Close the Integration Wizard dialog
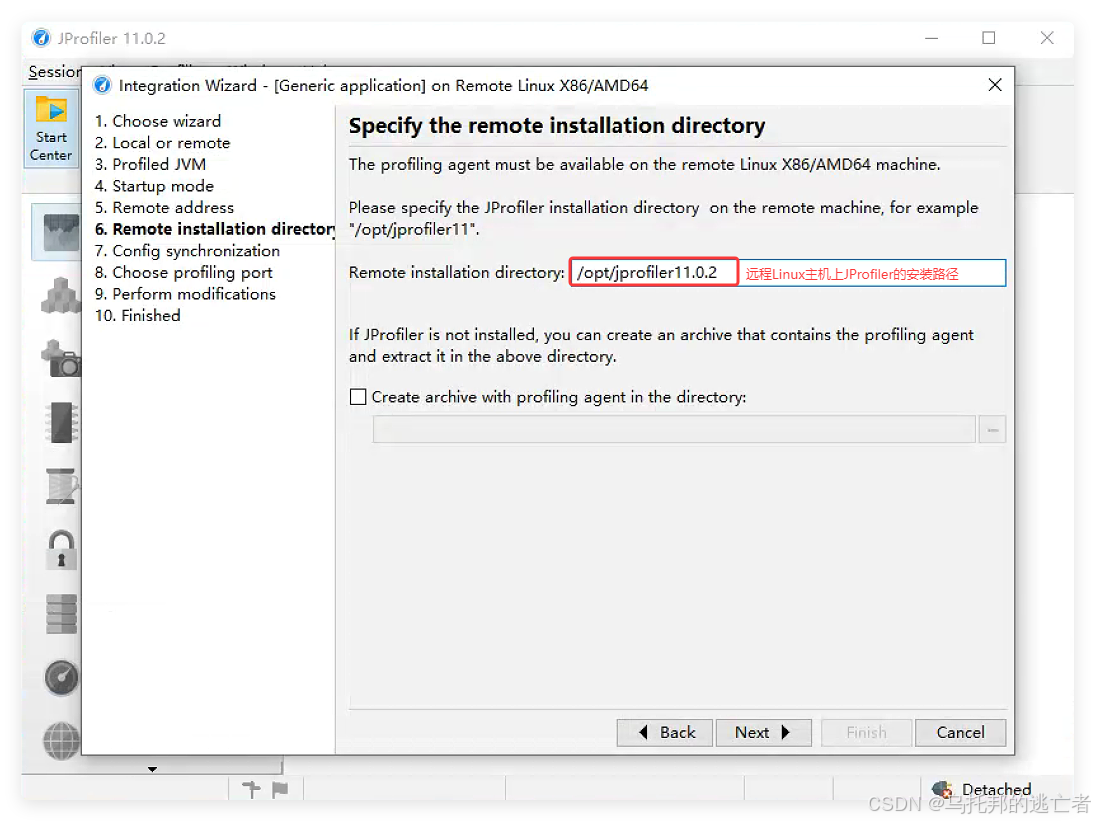Screen dimensions: 1095x821 995,85
